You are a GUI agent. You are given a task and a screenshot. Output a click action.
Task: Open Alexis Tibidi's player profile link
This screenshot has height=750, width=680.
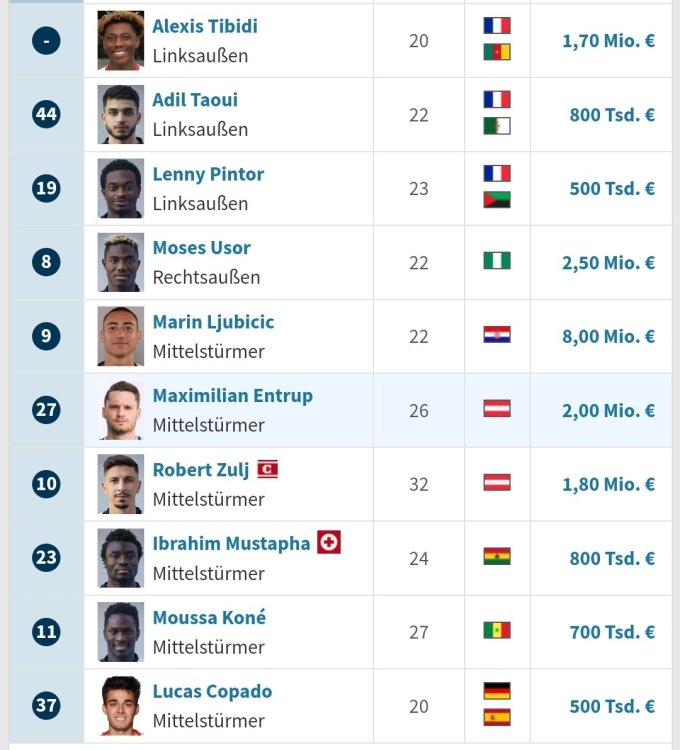204,26
